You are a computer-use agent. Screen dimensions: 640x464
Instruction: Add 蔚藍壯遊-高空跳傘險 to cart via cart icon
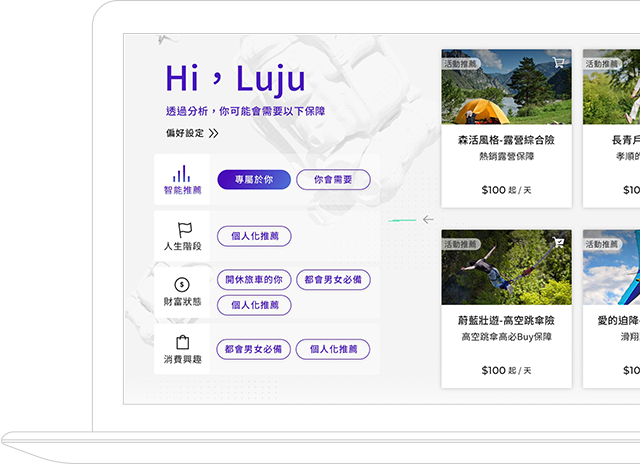pyautogui.click(x=558, y=242)
